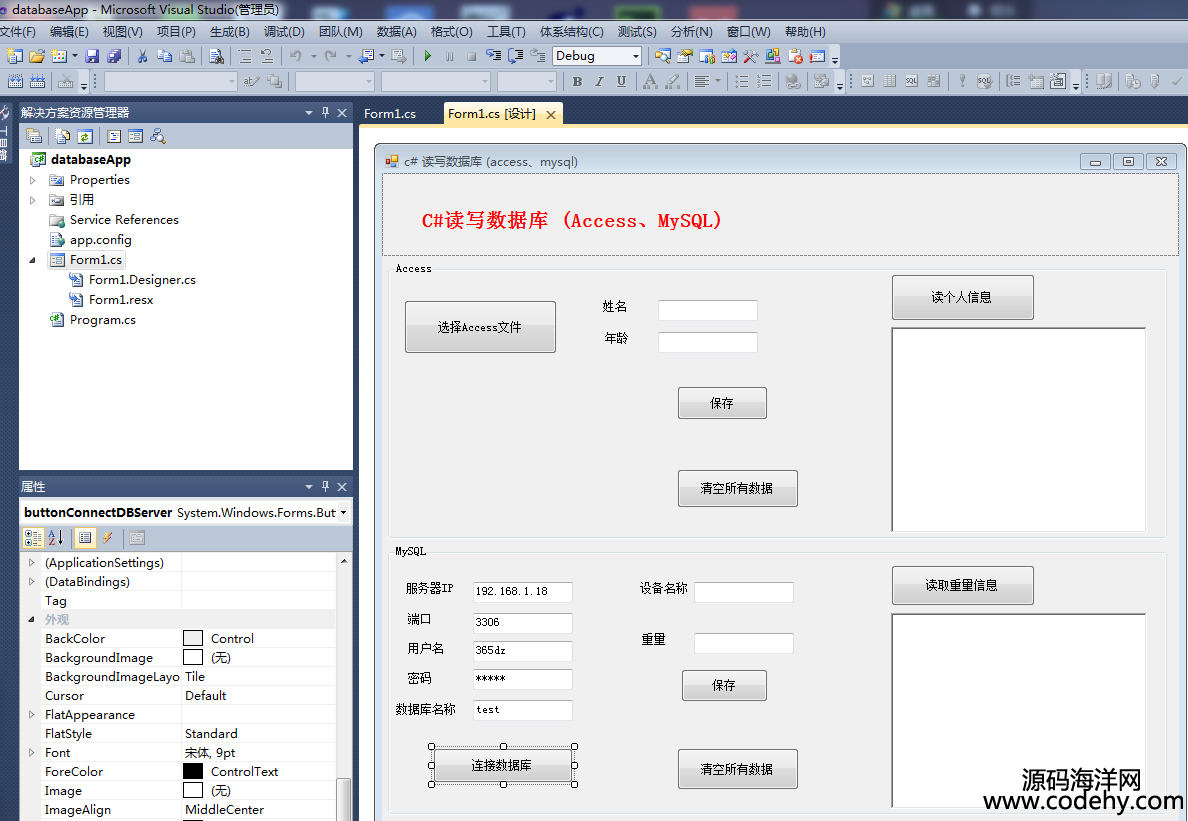Viewport: 1188px width, 821px height.
Task: Toggle the Properties list button in Properties grid
Action: [x=84, y=538]
